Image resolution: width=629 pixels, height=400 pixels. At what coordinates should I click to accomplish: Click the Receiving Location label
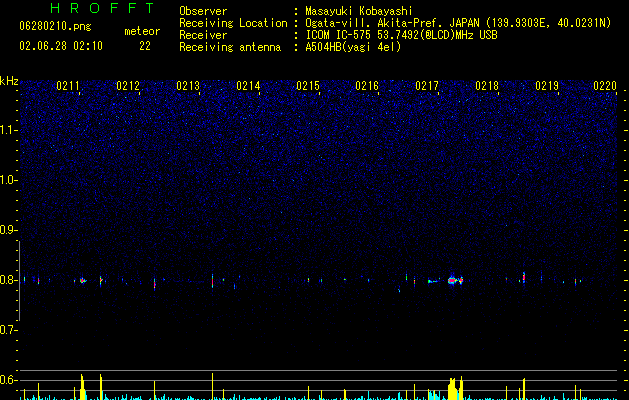(x=233, y=23)
